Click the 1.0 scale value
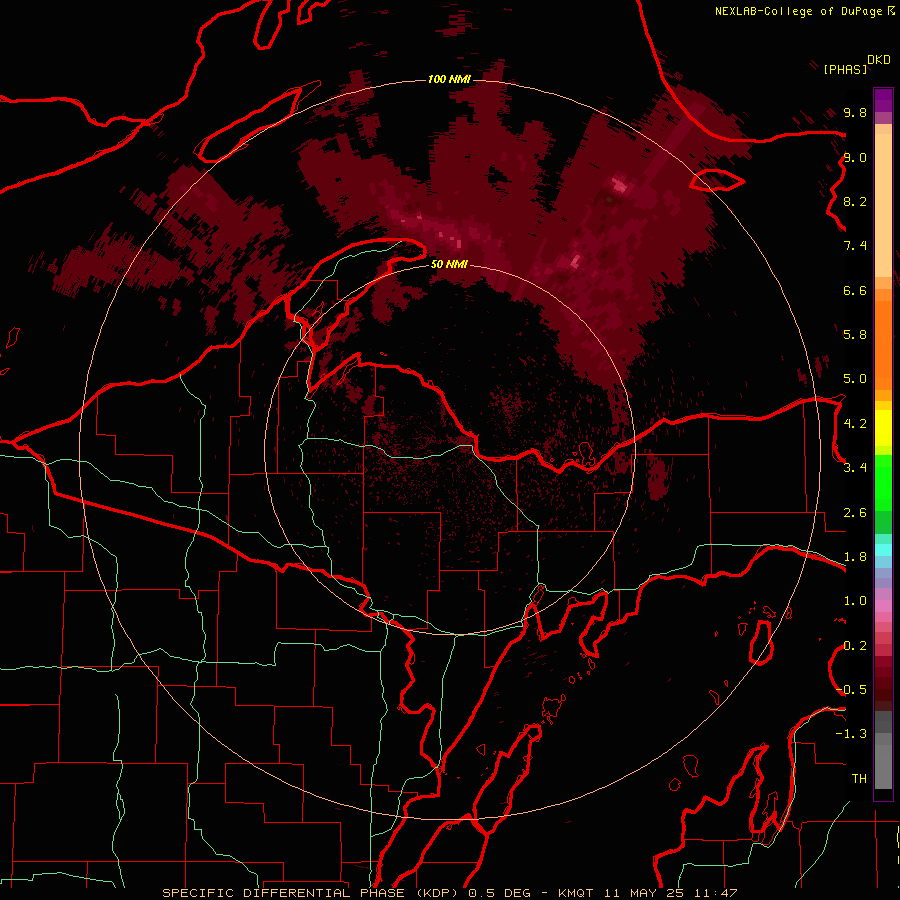The image size is (900, 900). point(855,601)
